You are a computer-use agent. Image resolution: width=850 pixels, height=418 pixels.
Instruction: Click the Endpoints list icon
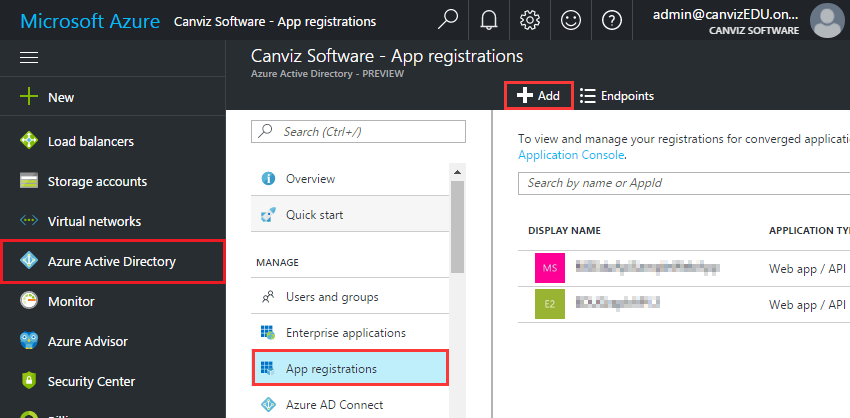click(x=588, y=96)
